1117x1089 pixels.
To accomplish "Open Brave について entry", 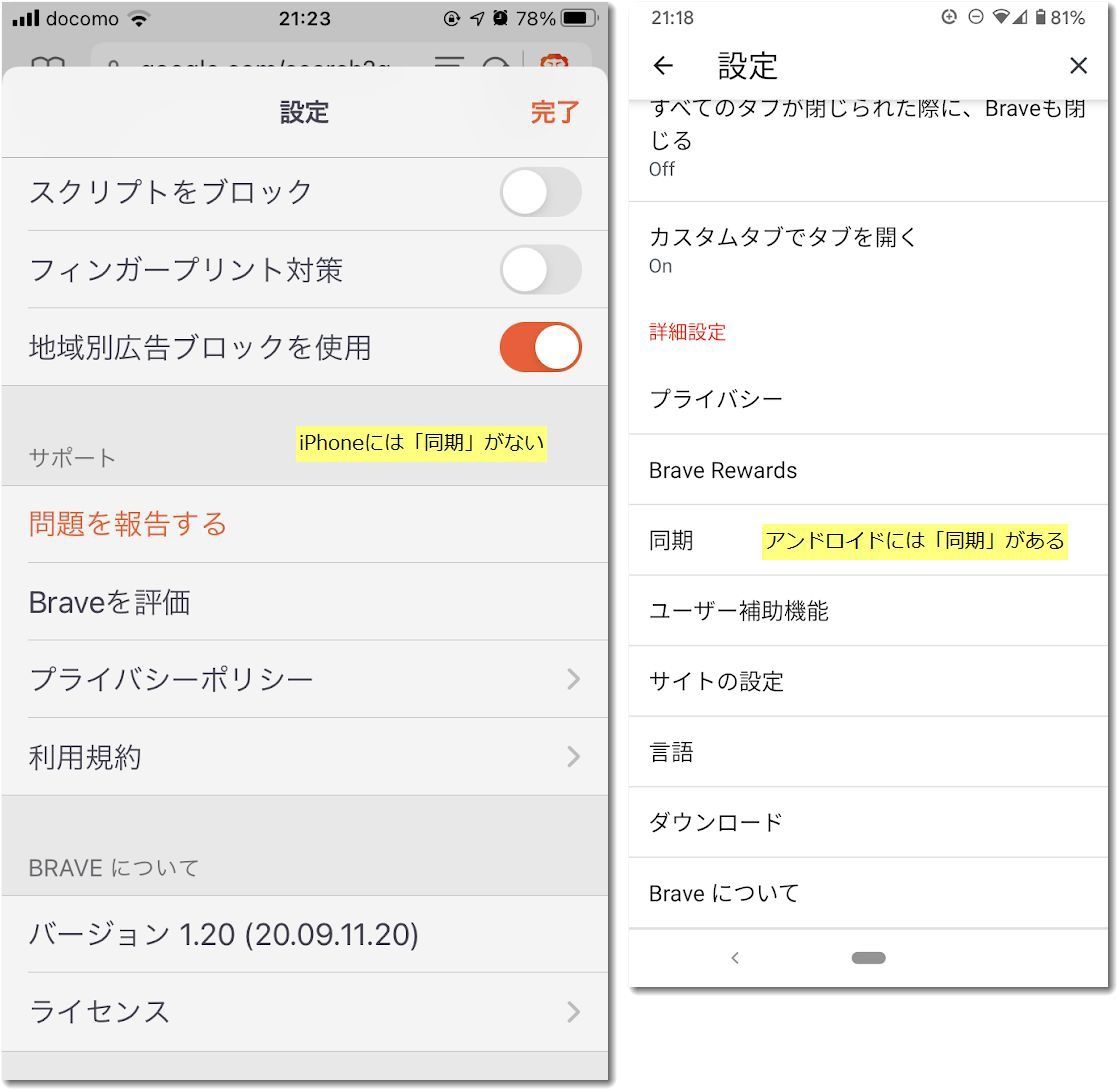I will pyautogui.click(x=868, y=893).
